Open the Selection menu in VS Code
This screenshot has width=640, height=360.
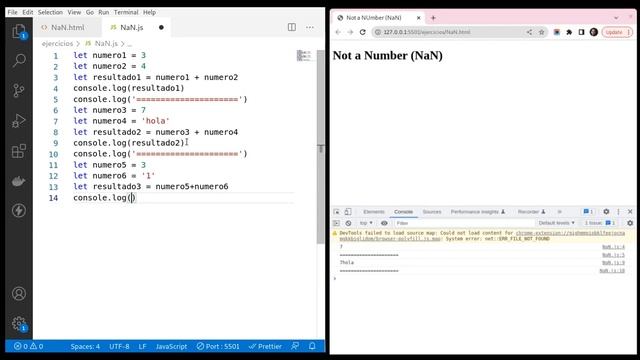tap(51, 12)
